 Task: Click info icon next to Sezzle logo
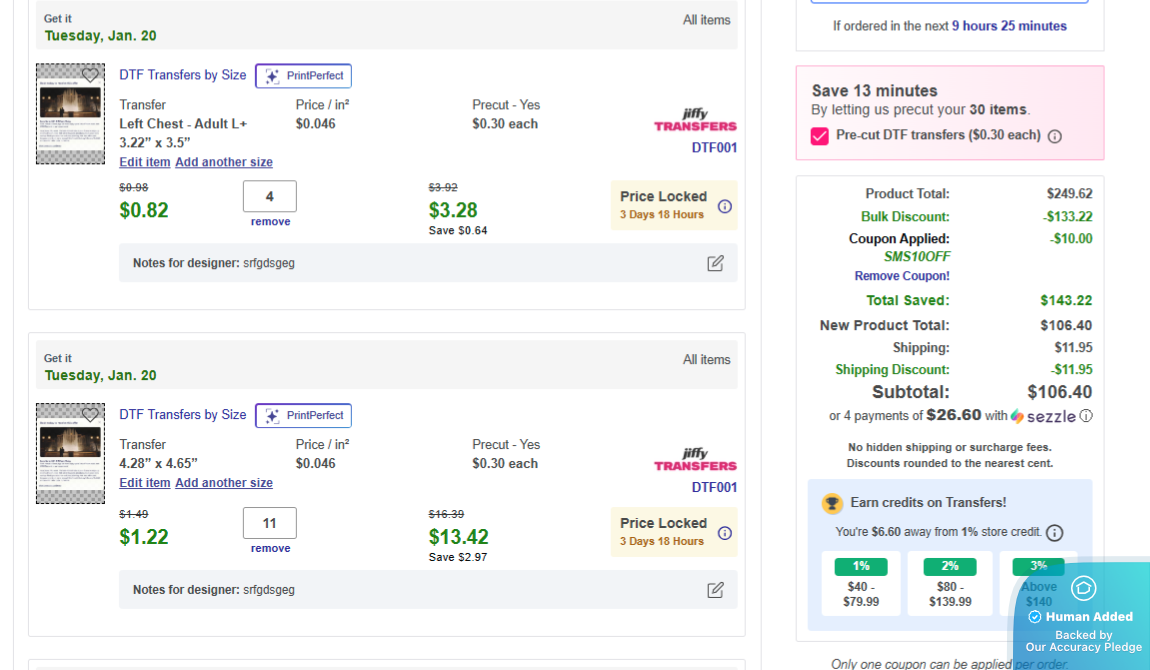pyautogui.click(x=1086, y=416)
